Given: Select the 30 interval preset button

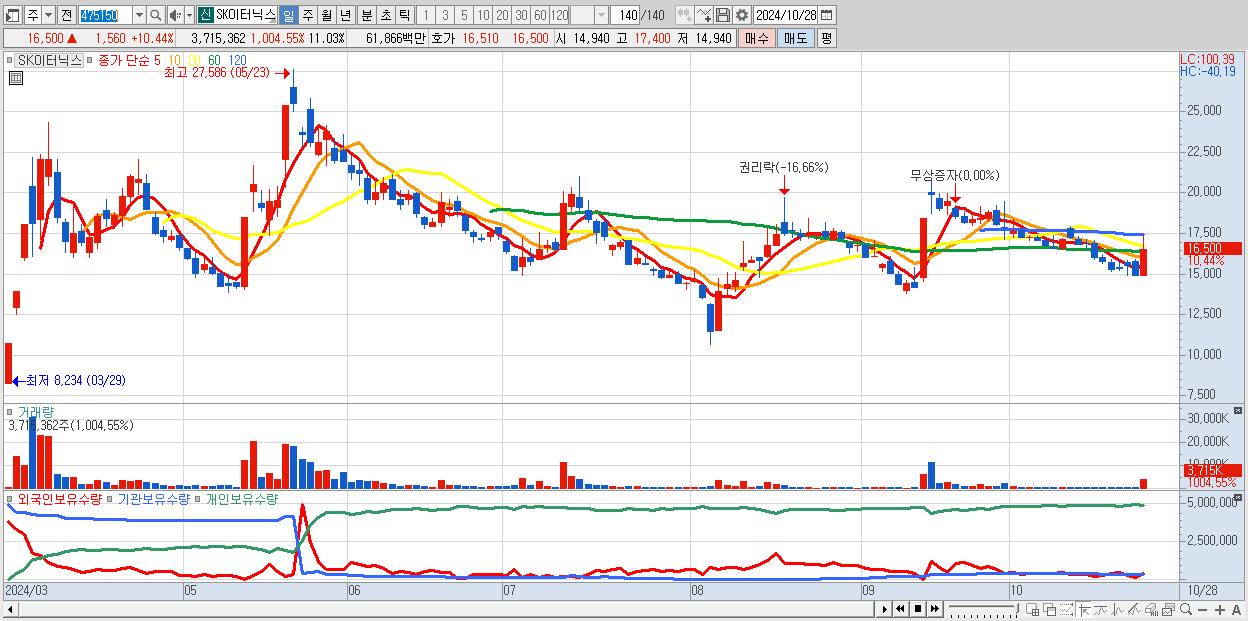Looking at the screenshot, I should click(521, 15).
